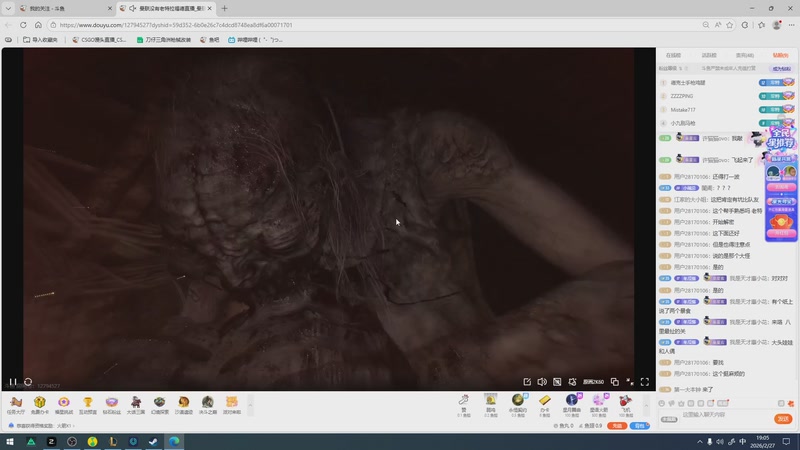Select ZZZZPING in the leaderboard
Viewport: 800px width, 450px height.
[x=682, y=96]
